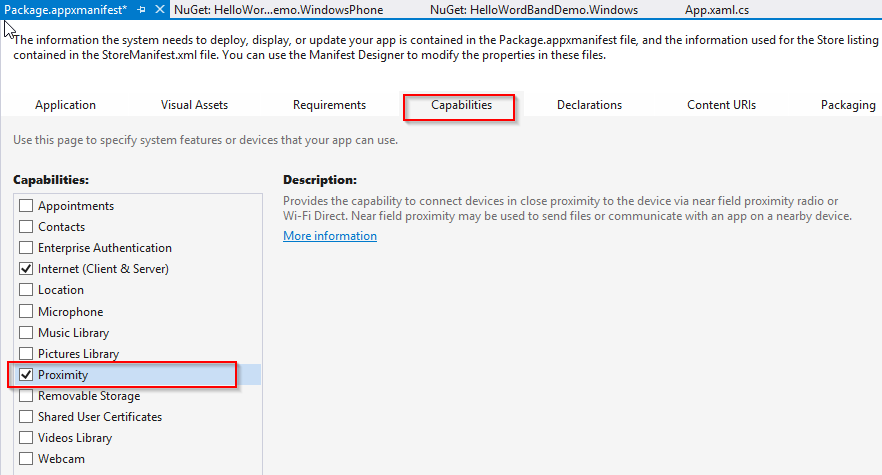Uncheck the Proximity capability
Screen dimensions: 882x475
(26, 375)
